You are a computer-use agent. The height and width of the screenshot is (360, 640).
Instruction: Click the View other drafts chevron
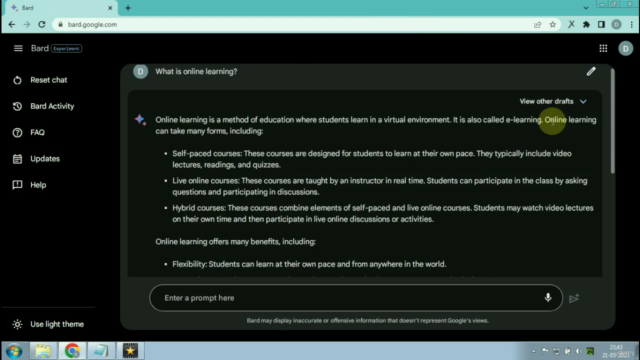(583, 102)
